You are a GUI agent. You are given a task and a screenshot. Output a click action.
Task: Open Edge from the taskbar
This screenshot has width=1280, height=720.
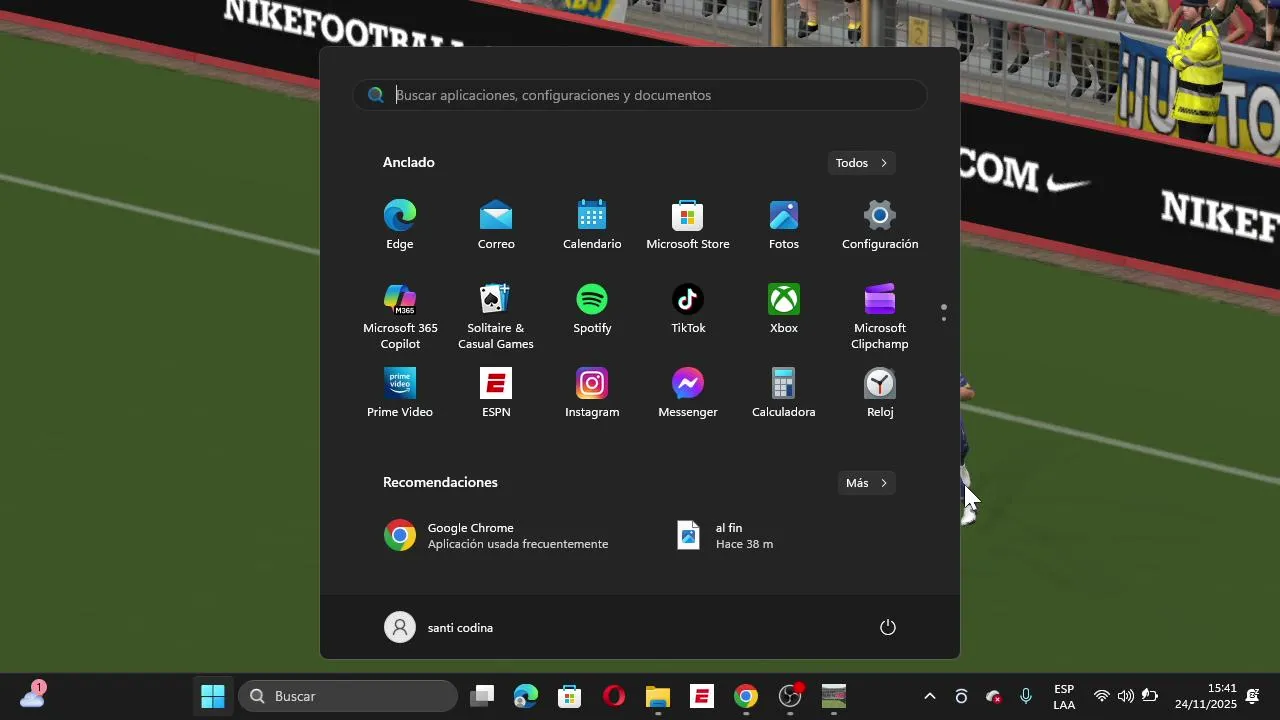(526, 696)
